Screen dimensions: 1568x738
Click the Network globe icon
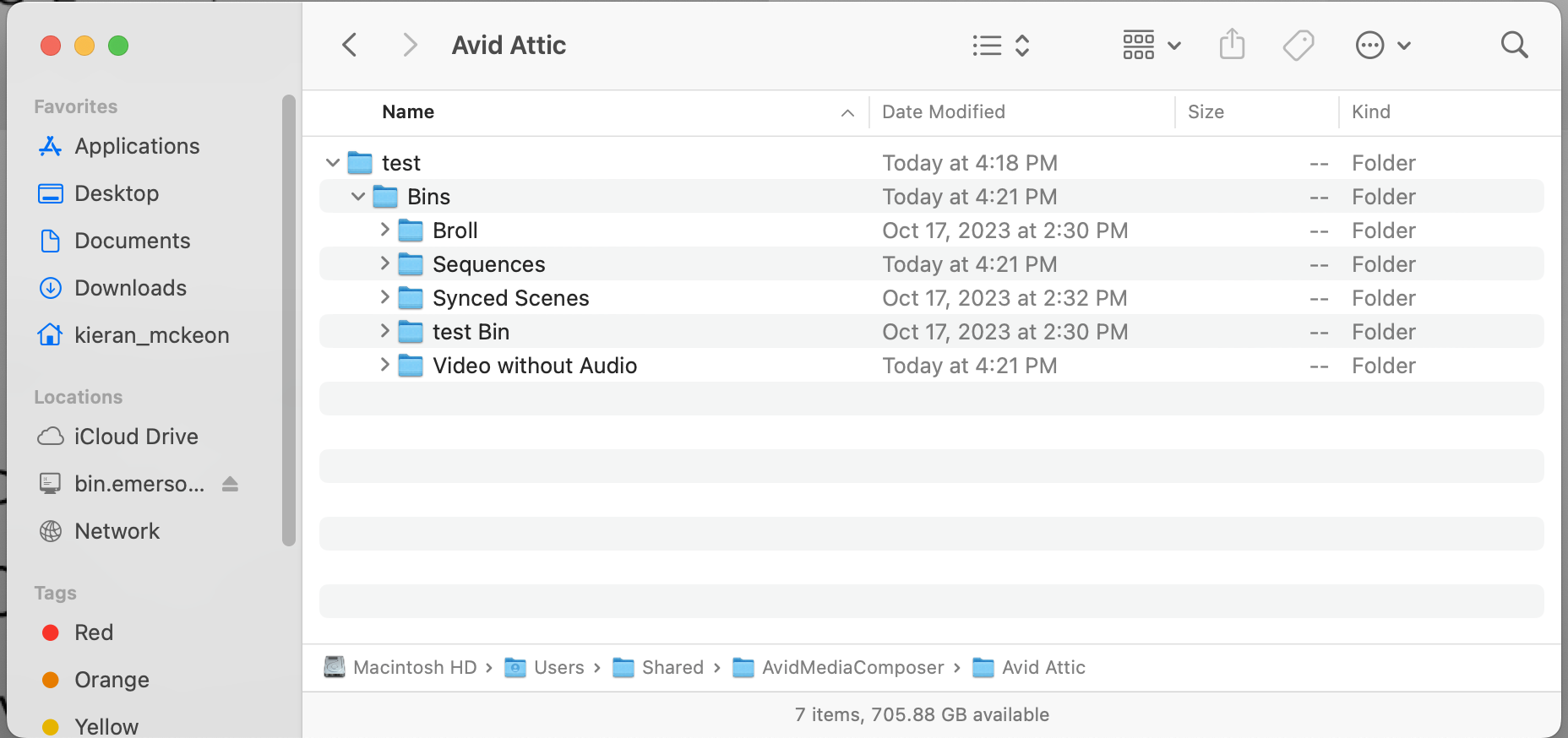coord(51,531)
